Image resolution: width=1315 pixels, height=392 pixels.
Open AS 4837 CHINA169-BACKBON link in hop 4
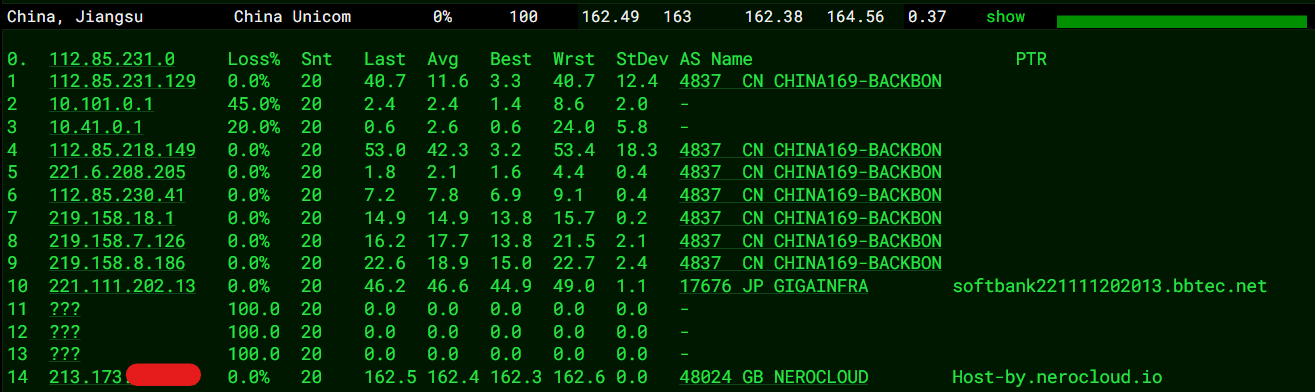click(x=810, y=150)
